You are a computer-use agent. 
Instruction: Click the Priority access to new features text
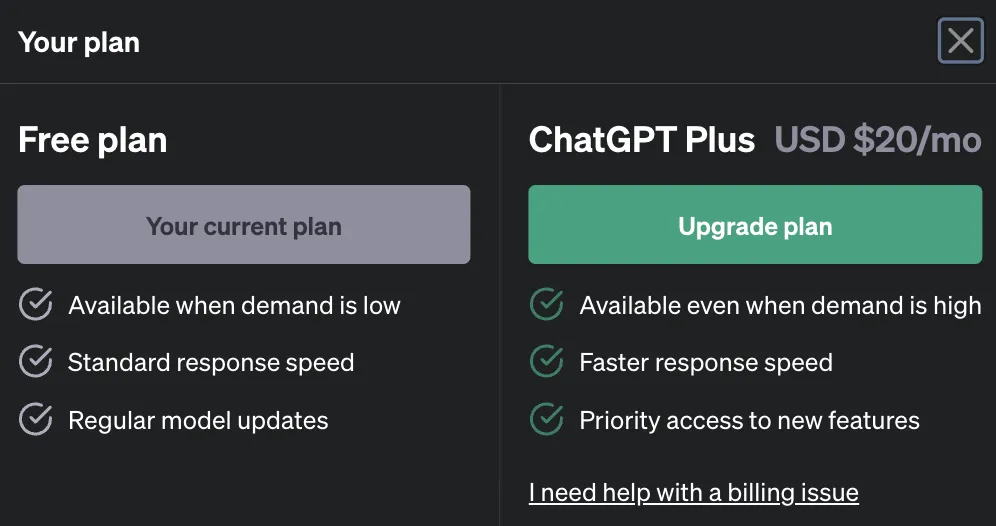click(749, 421)
